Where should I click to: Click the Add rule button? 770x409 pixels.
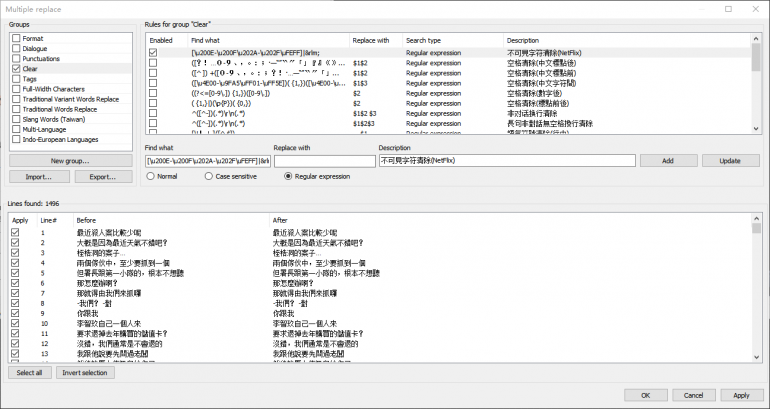[668, 161]
